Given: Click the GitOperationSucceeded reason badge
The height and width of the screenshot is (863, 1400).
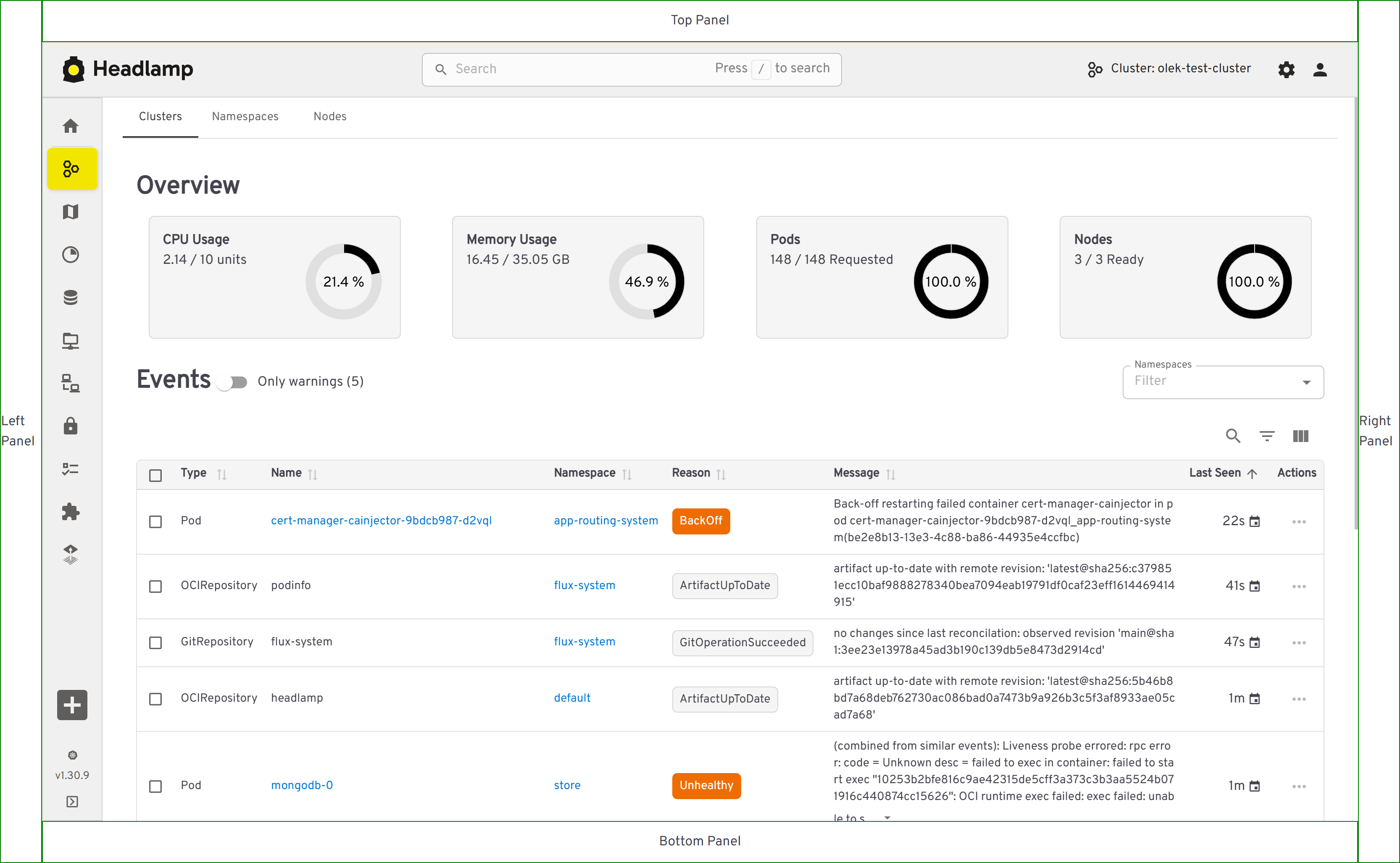Looking at the screenshot, I should [742, 643].
